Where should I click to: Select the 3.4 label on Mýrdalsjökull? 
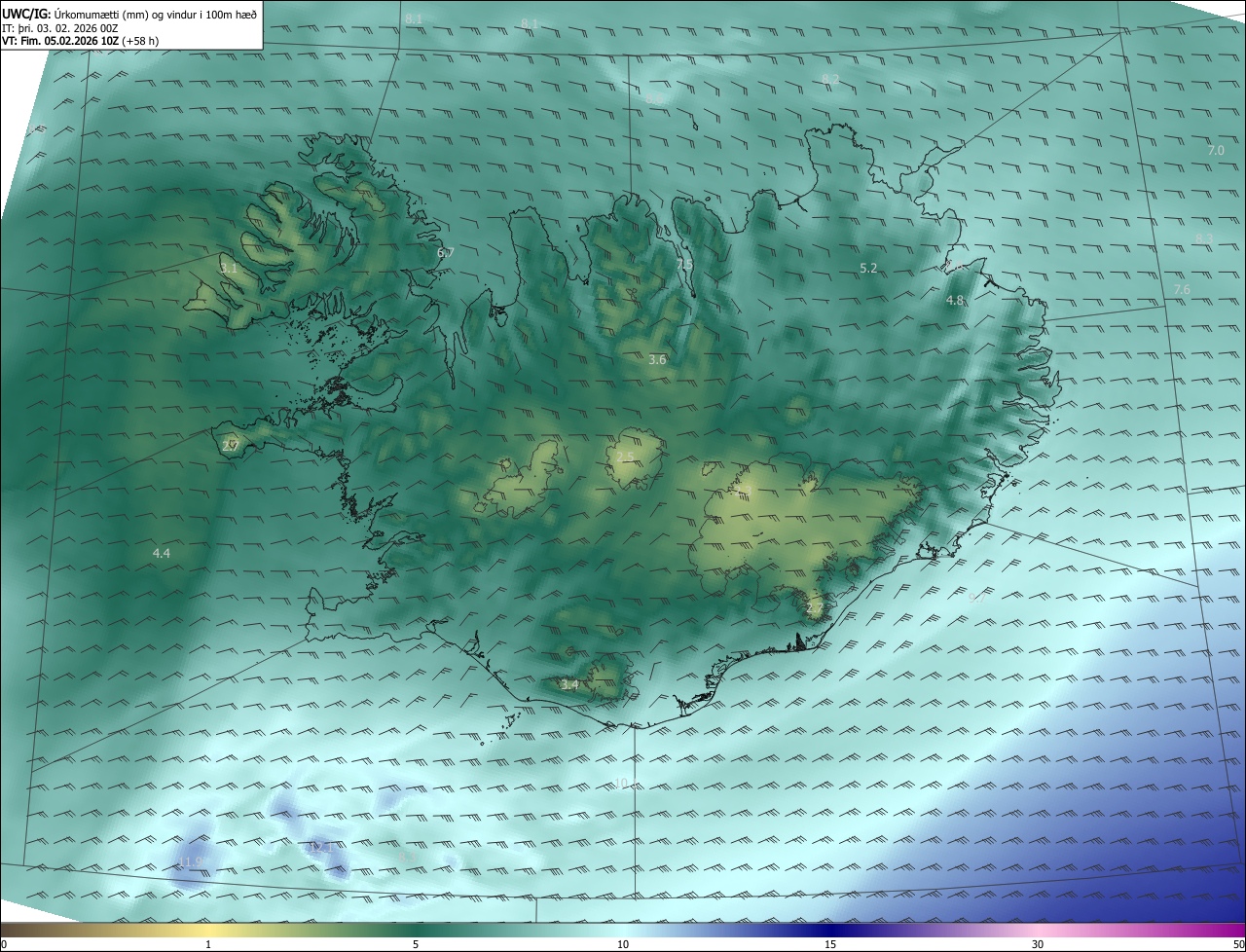point(569,685)
